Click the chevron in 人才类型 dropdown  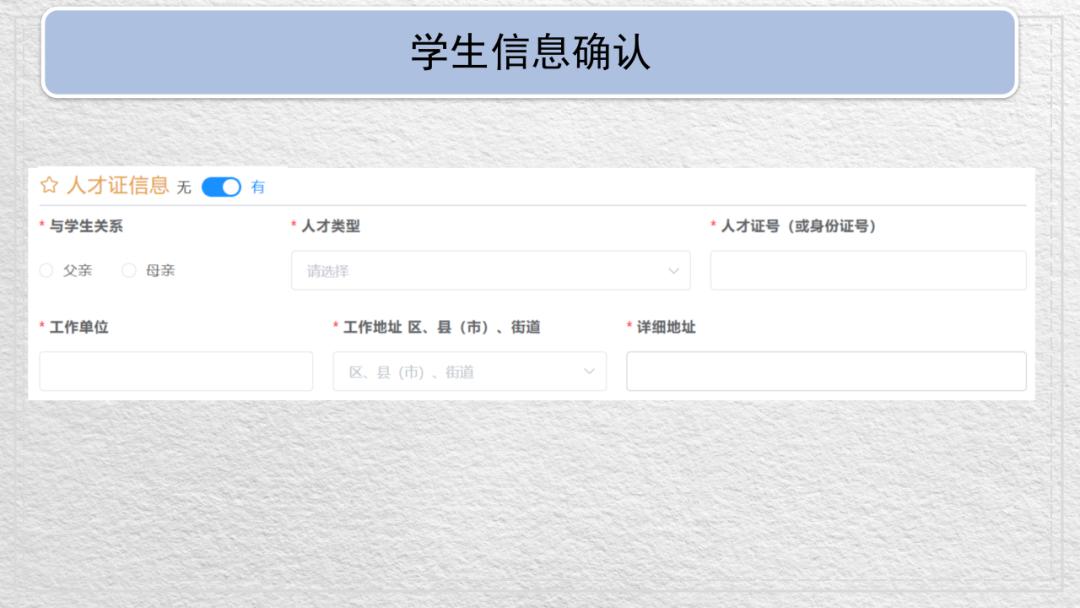click(x=674, y=271)
